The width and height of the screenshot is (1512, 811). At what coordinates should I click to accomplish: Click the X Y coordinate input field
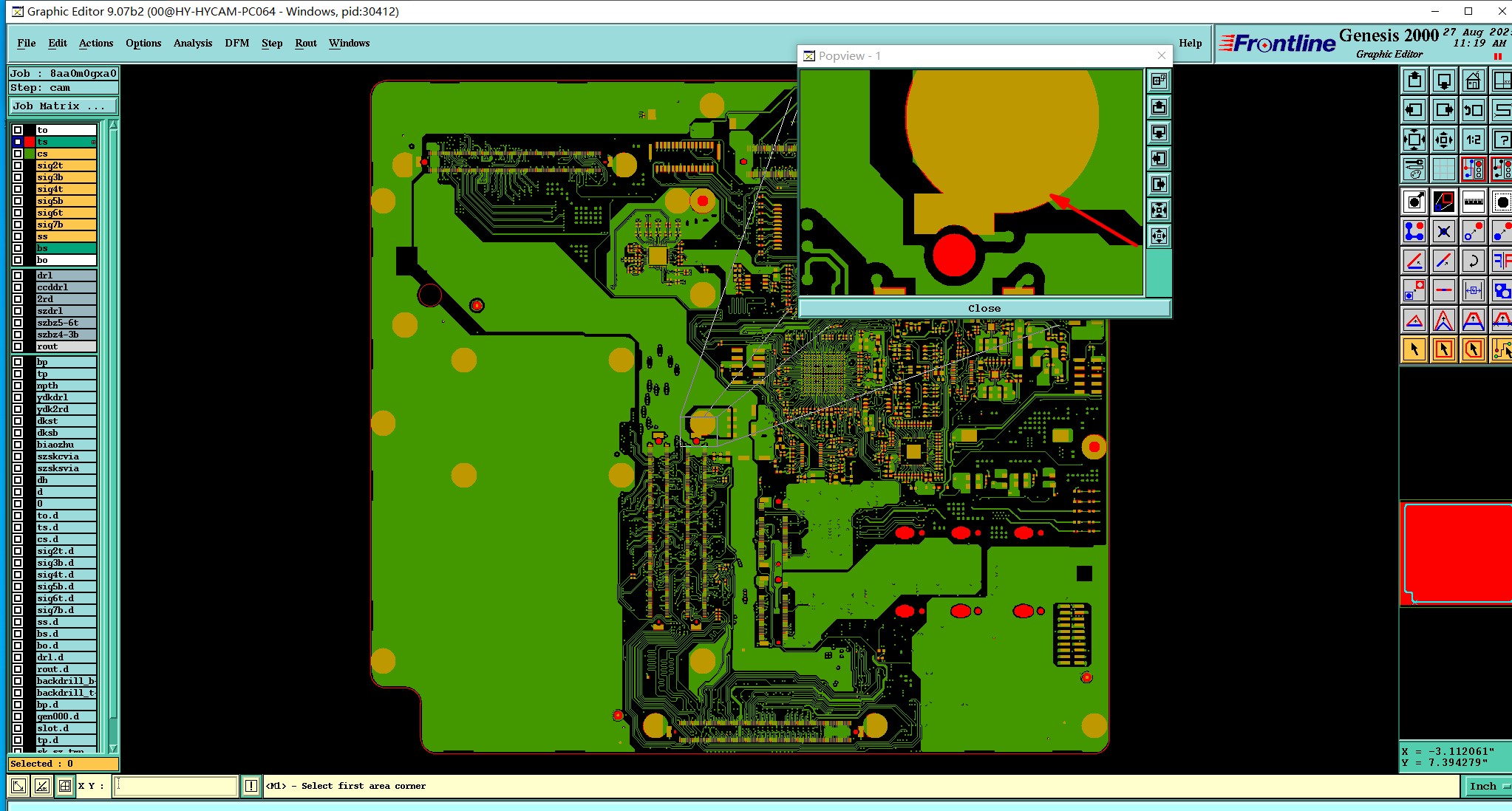tap(175, 786)
